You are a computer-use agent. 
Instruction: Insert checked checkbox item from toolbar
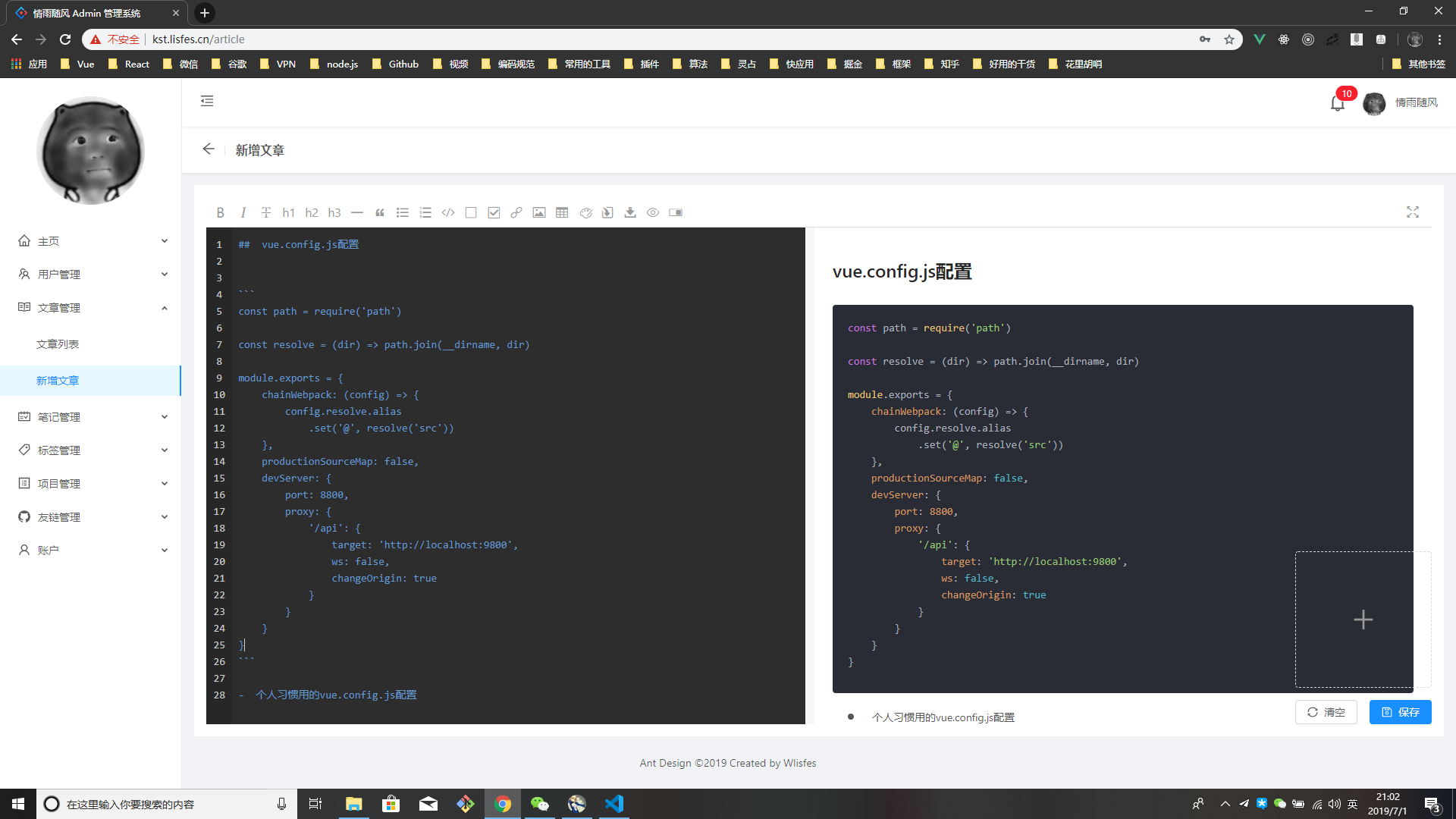[x=494, y=213]
